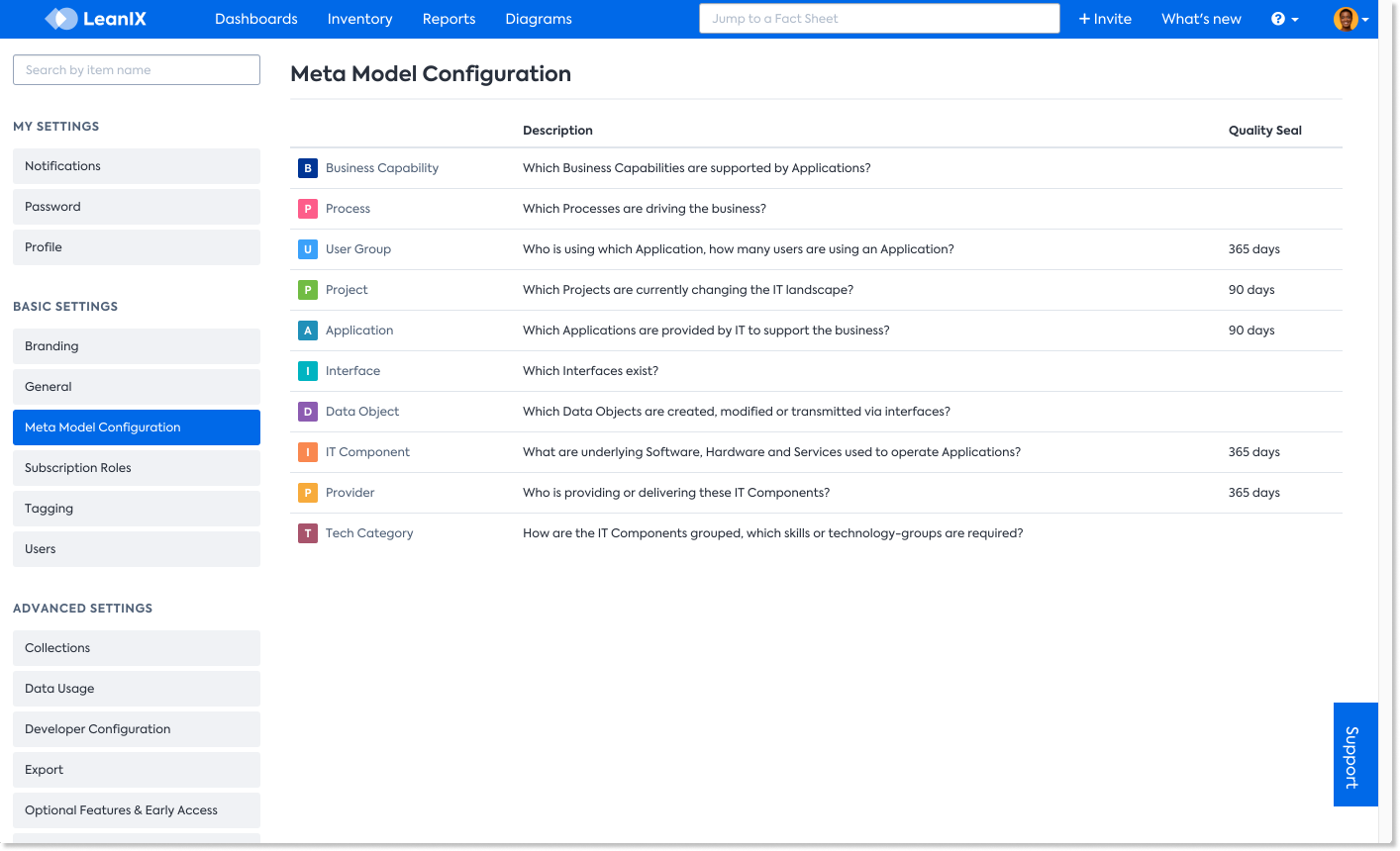The width and height of the screenshot is (1400, 851).
Task: Click the Application A icon
Action: [308, 331]
